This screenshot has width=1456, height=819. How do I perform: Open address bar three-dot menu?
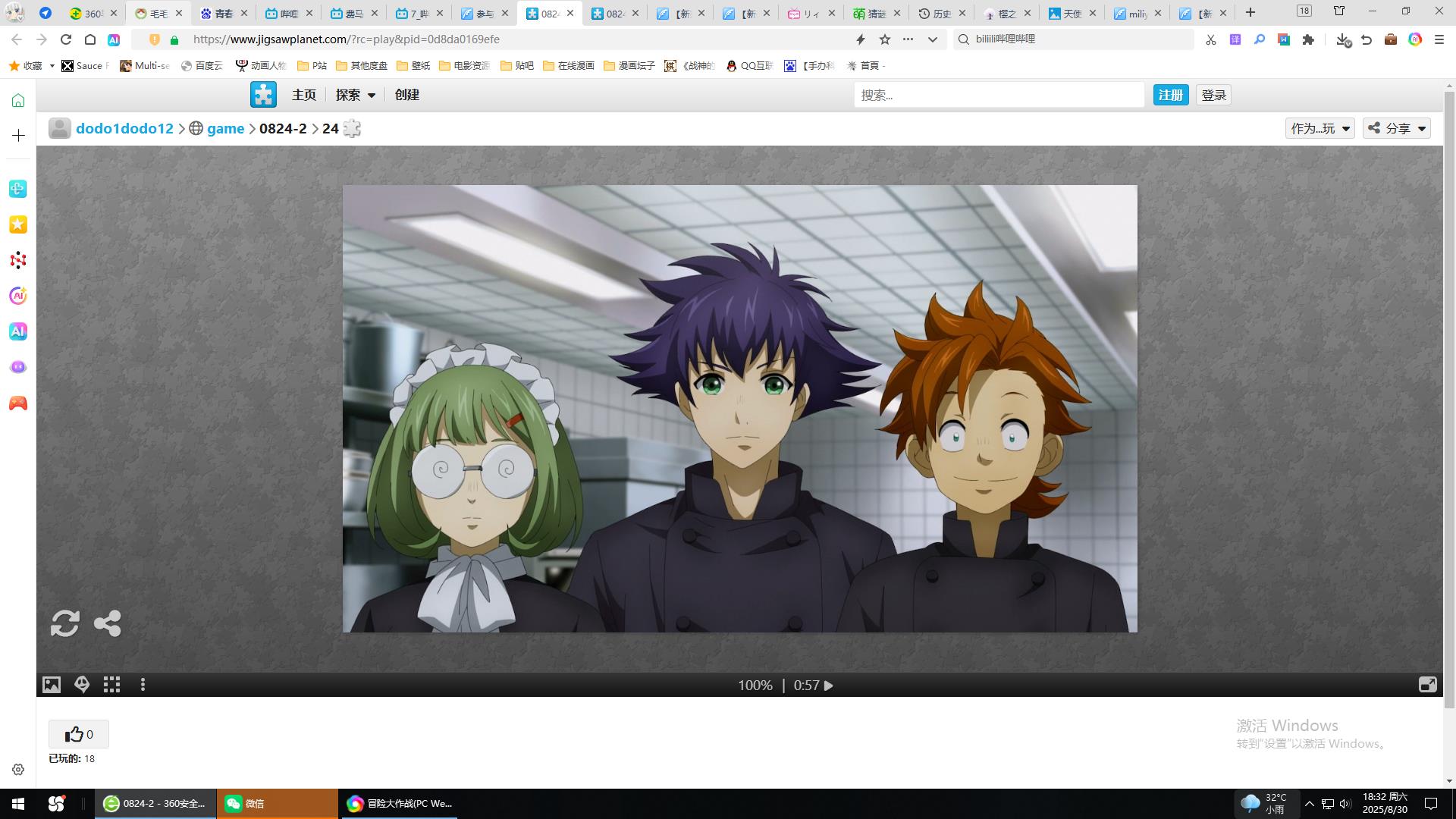pos(908,39)
